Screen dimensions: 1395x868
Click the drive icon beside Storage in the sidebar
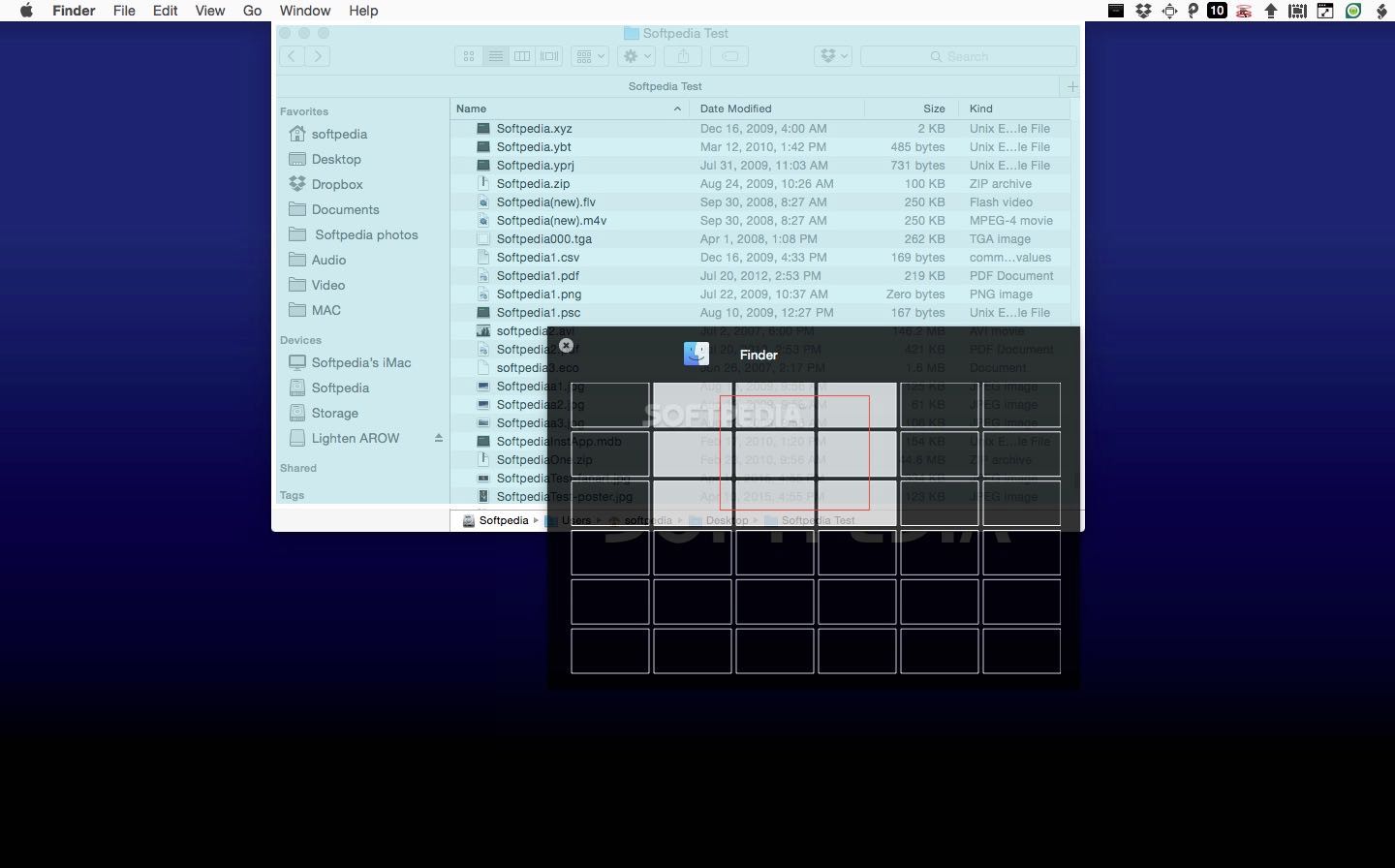click(x=297, y=413)
